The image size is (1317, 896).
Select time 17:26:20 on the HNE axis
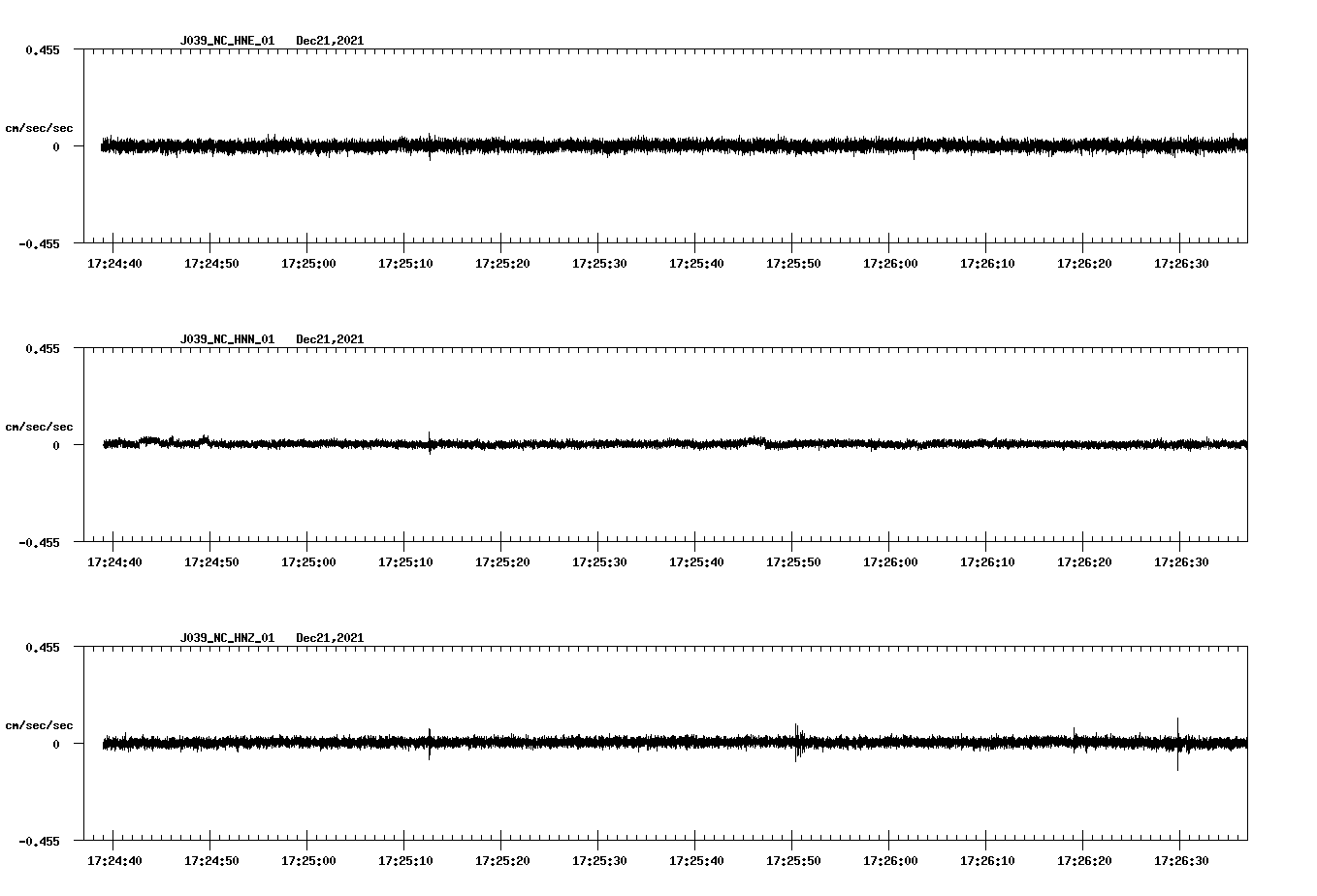pos(1084,263)
